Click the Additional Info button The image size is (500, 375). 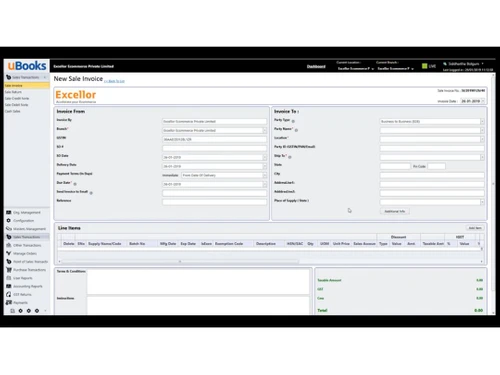point(395,211)
